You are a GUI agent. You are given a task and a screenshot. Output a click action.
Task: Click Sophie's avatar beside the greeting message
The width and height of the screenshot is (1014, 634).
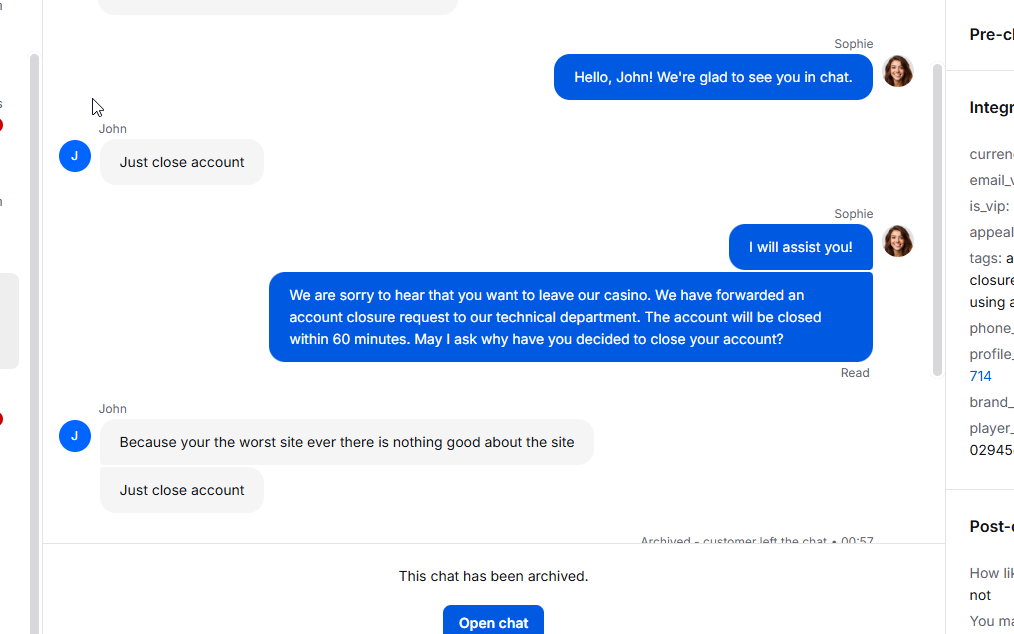click(898, 71)
